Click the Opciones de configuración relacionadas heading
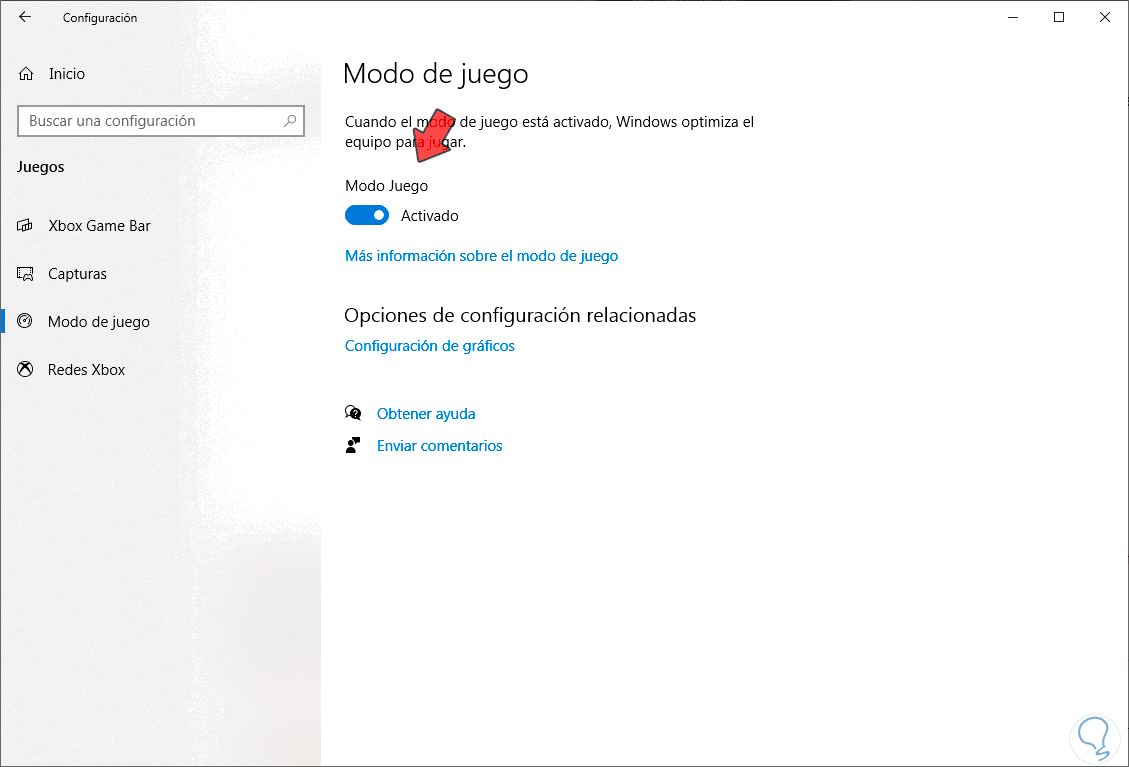This screenshot has height=767, width=1129. click(x=520, y=315)
